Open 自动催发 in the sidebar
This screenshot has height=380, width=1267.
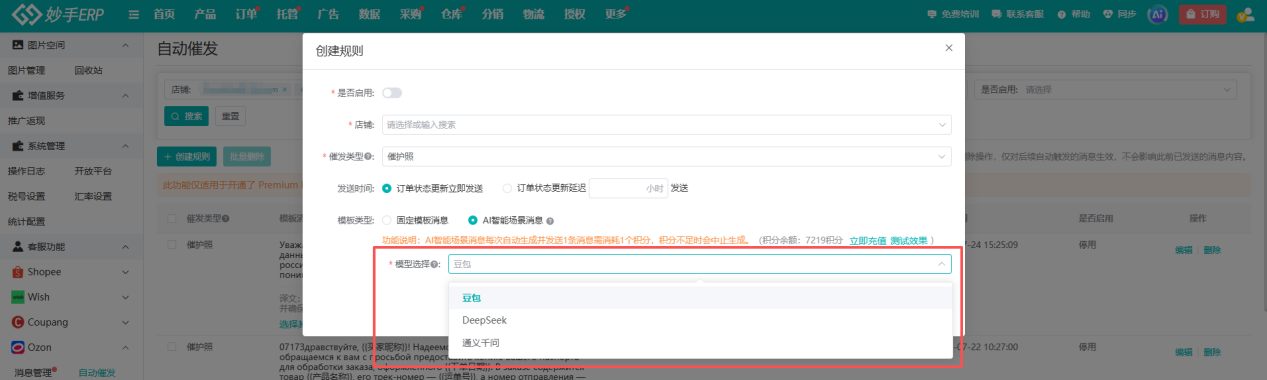click(x=97, y=373)
